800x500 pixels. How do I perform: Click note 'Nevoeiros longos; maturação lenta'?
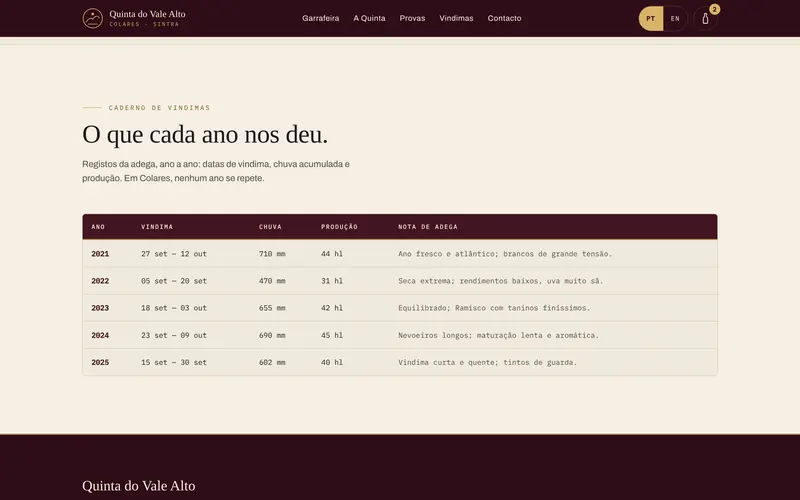click(498, 335)
